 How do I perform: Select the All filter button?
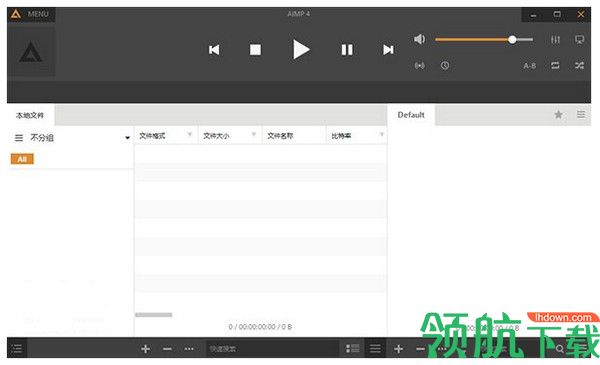[22, 159]
